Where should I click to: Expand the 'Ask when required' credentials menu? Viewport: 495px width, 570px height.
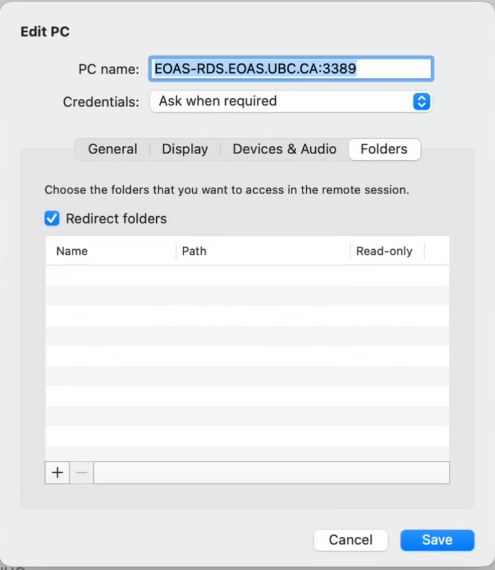tap(291, 101)
